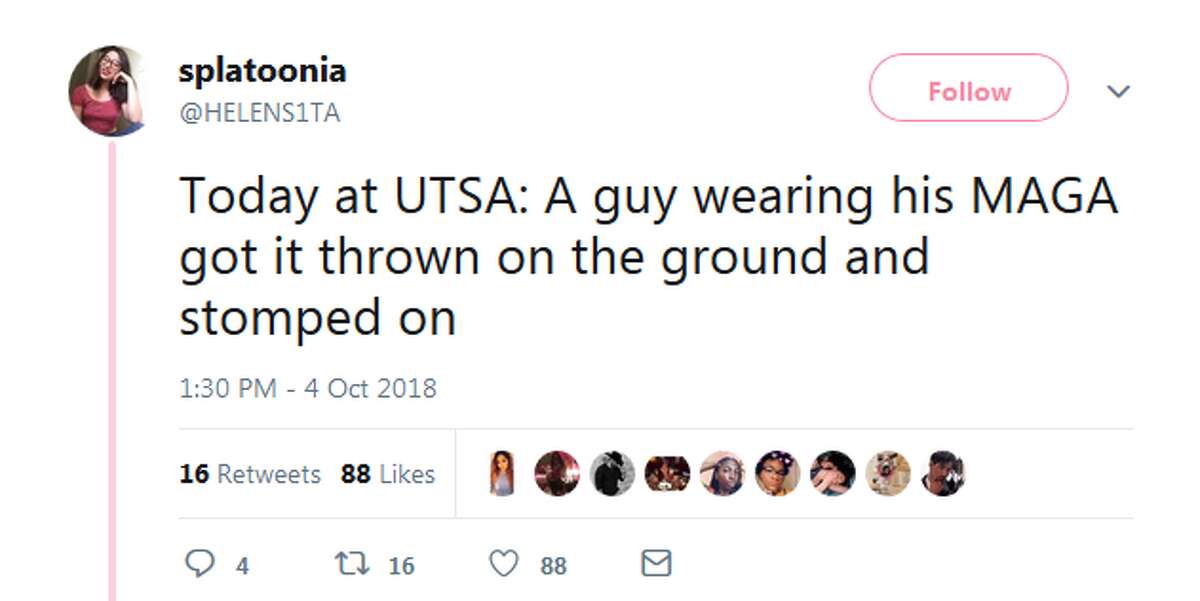Open the tweet timestamp permalink

(308, 387)
